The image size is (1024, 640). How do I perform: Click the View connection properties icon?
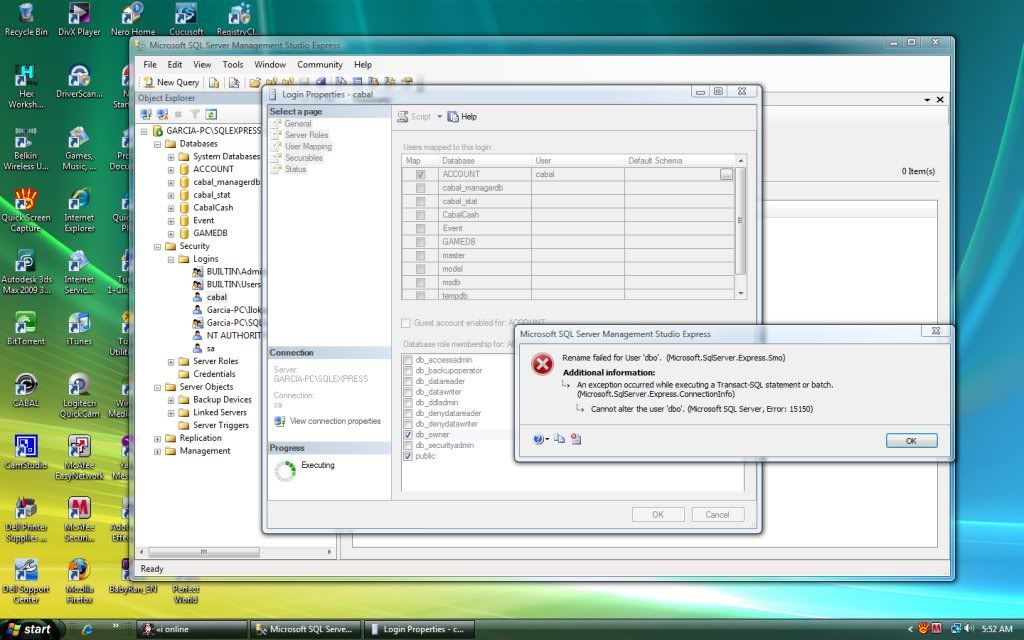[280, 421]
